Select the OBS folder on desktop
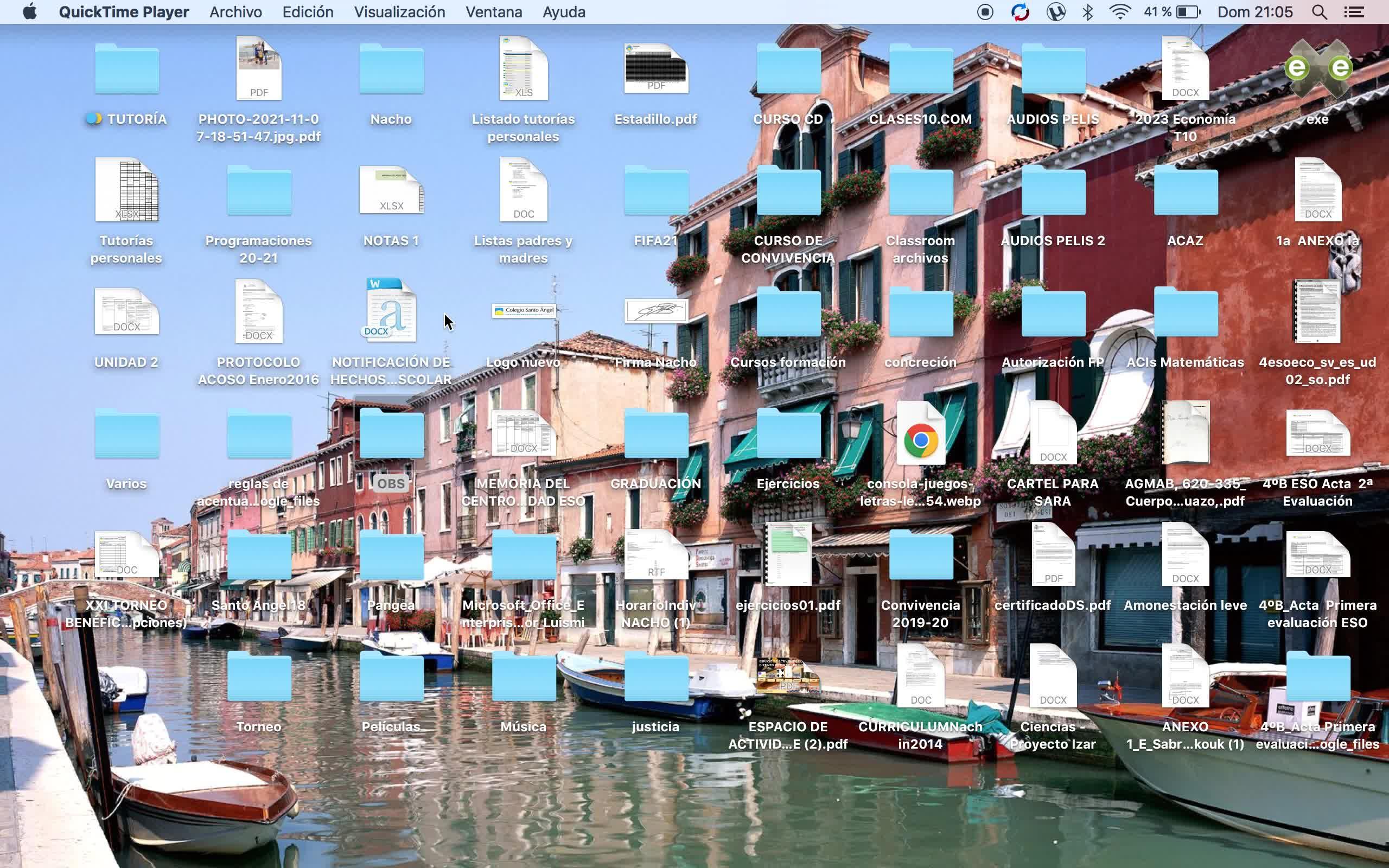Screen dimensions: 1389x868 click(x=391, y=435)
